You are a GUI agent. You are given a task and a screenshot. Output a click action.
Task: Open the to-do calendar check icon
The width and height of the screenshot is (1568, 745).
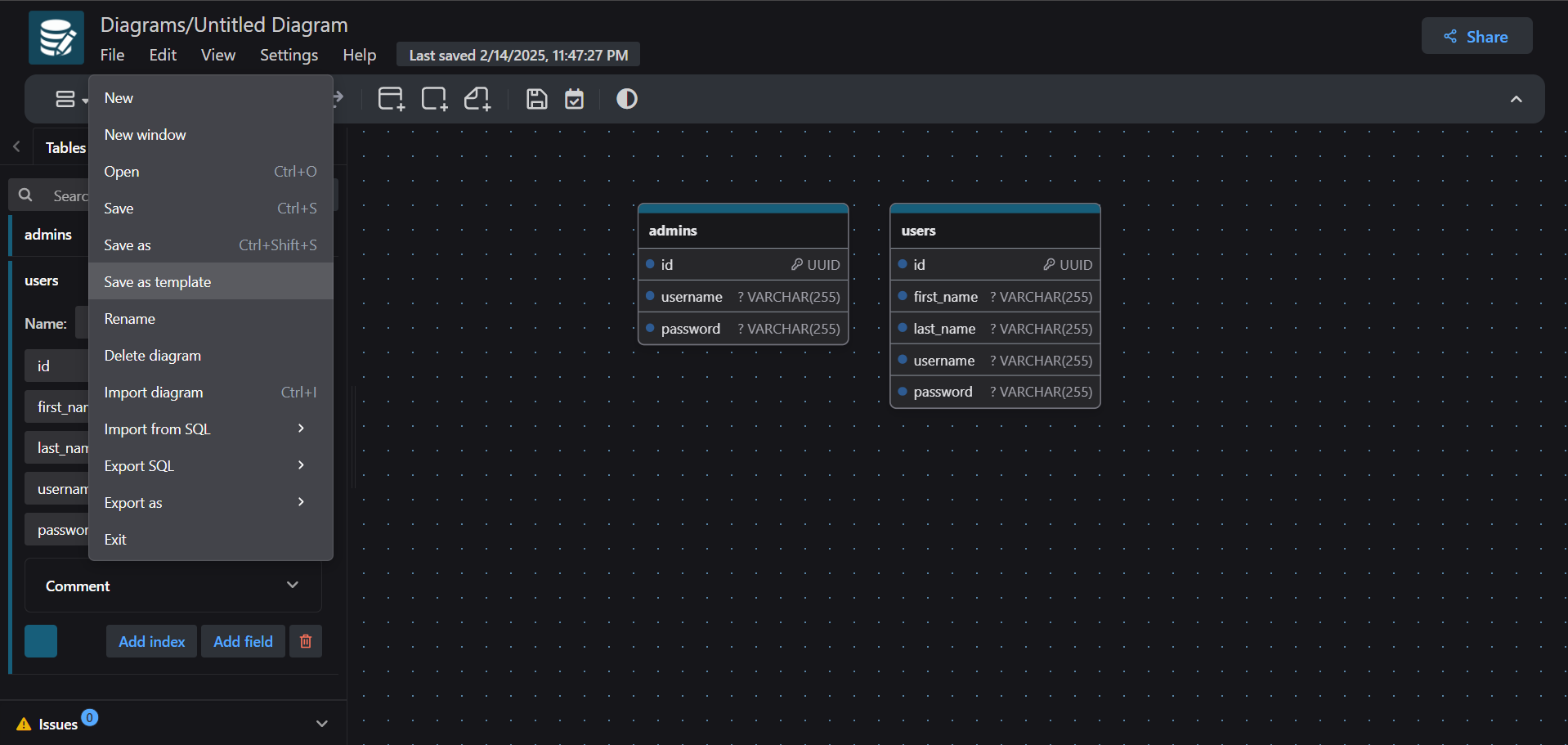tap(575, 99)
